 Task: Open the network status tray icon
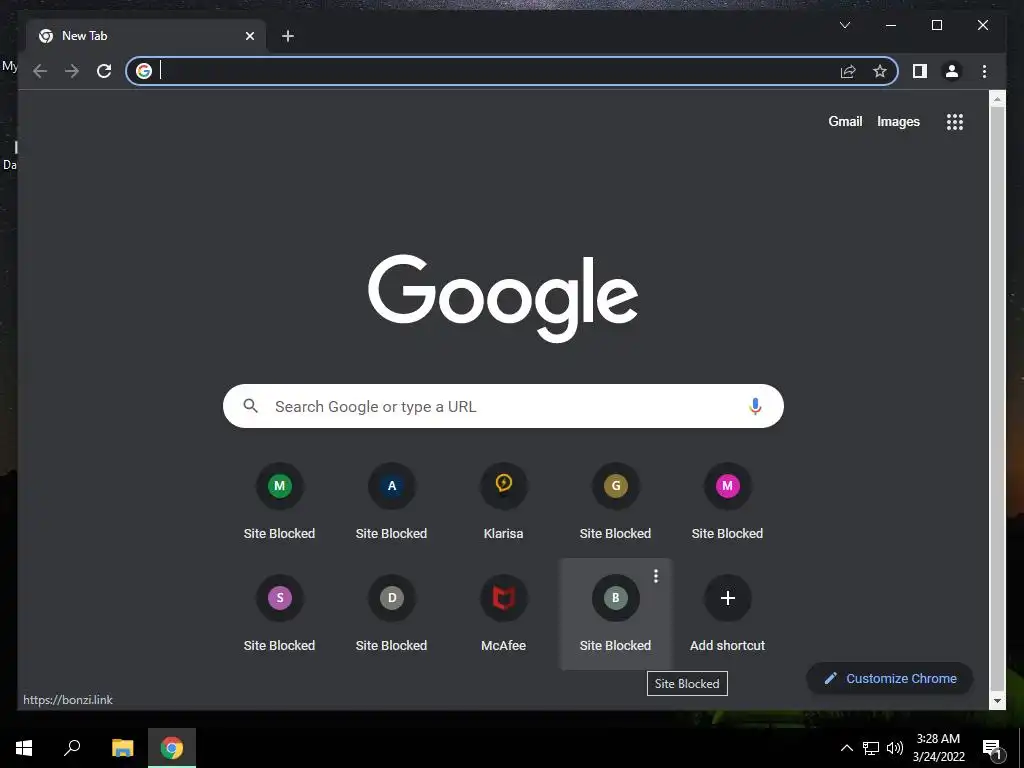click(871, 748)
